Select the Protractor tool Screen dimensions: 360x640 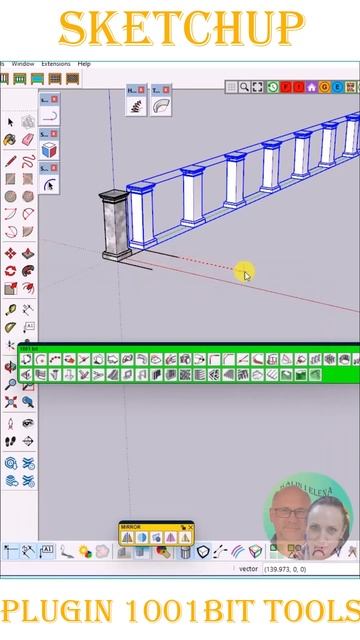[x=10, y=327]
